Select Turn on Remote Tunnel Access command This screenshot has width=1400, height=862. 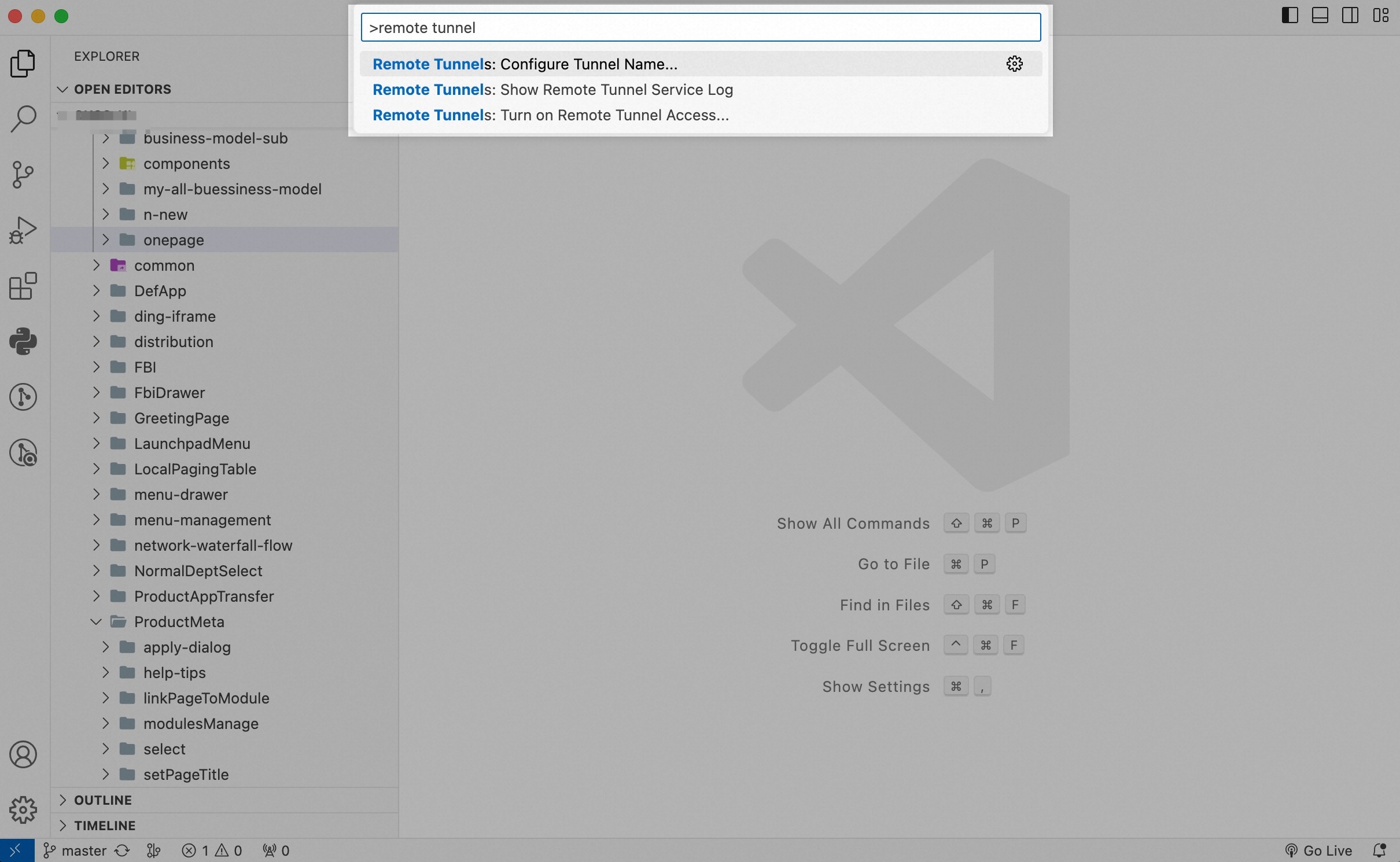(550, 115)
